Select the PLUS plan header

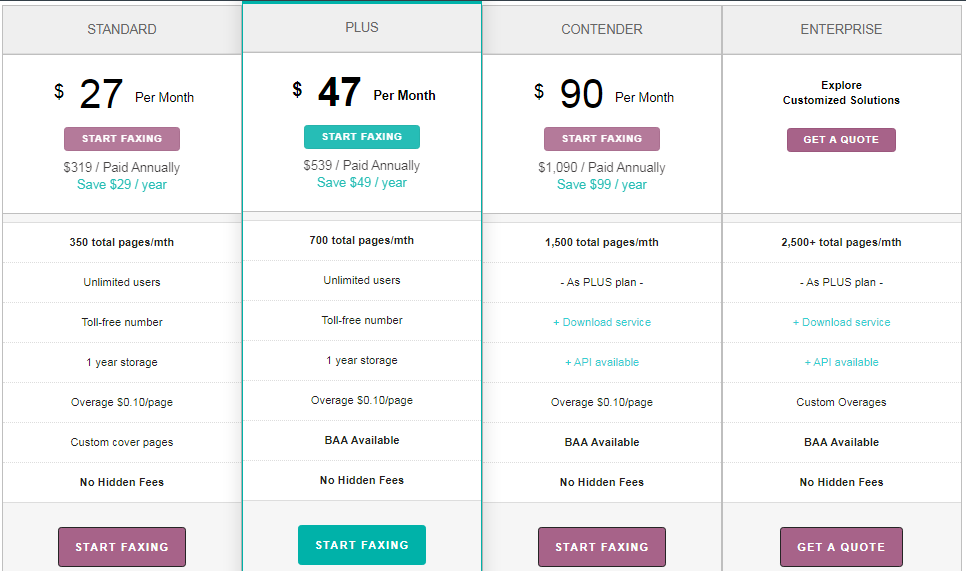point(362,27)
